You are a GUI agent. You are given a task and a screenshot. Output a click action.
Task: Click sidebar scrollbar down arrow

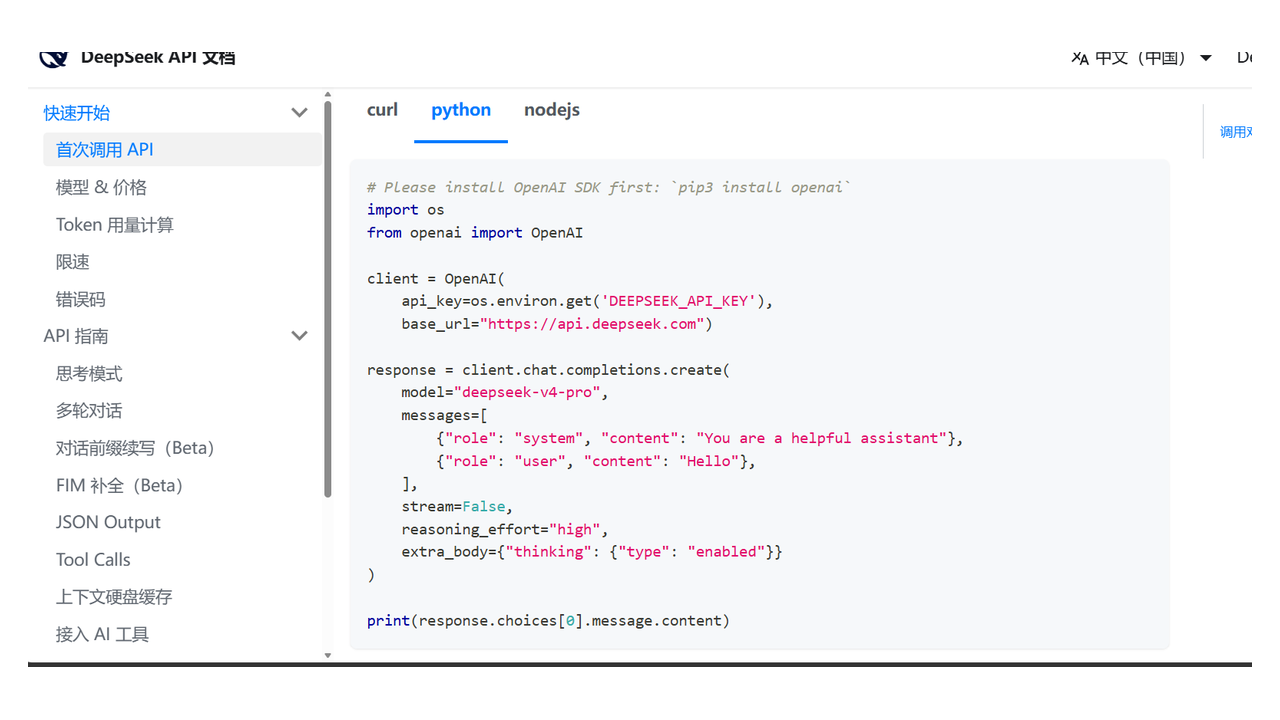(328, 656)
